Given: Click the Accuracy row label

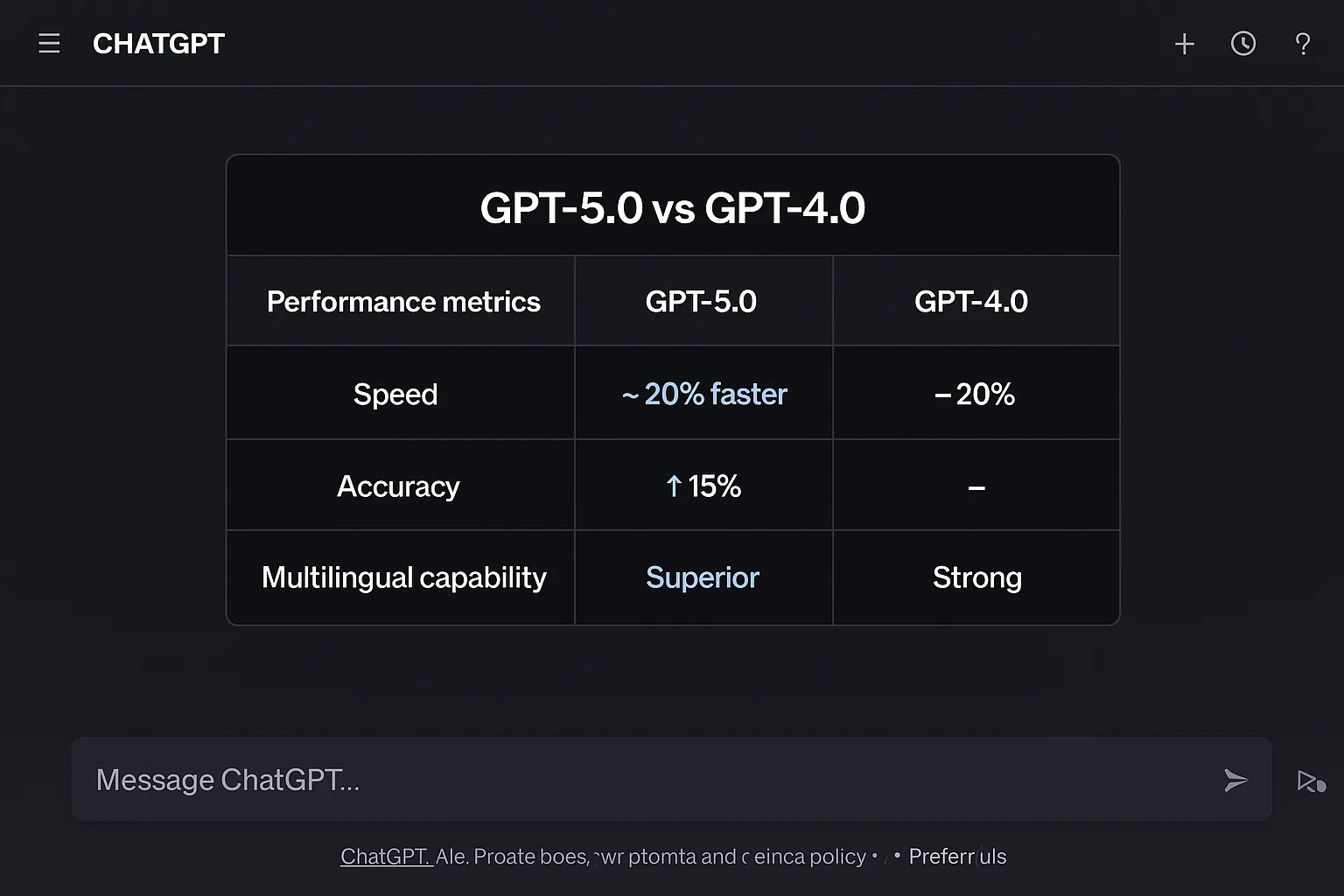Looking at the screenshot, I should 398,486.
